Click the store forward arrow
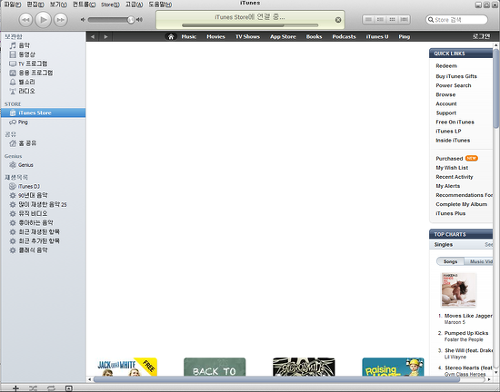 [106, 37]
